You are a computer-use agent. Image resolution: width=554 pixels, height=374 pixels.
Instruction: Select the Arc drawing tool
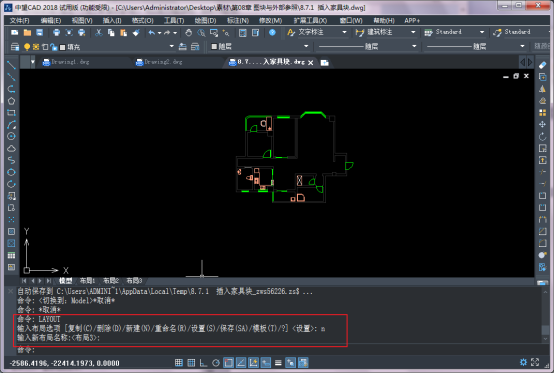pyautogui.click(x=11, y=125)
